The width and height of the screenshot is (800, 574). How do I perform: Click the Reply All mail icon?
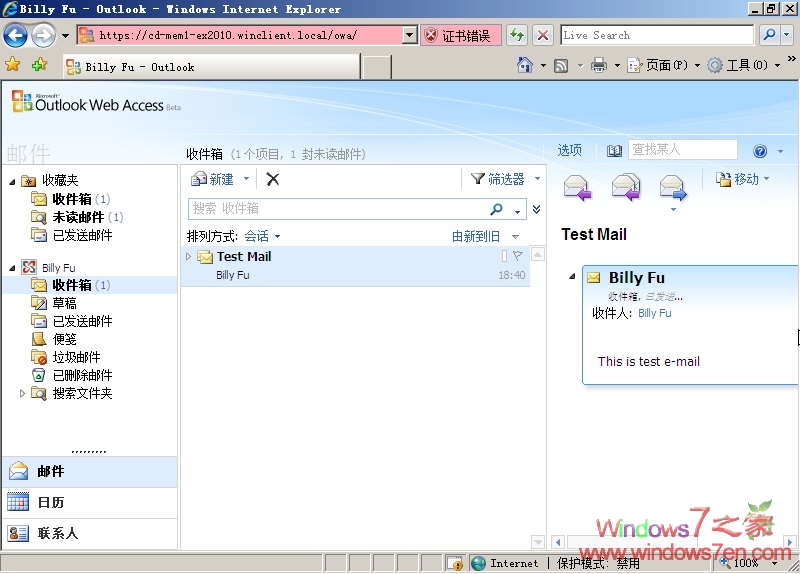coord(626,187)
